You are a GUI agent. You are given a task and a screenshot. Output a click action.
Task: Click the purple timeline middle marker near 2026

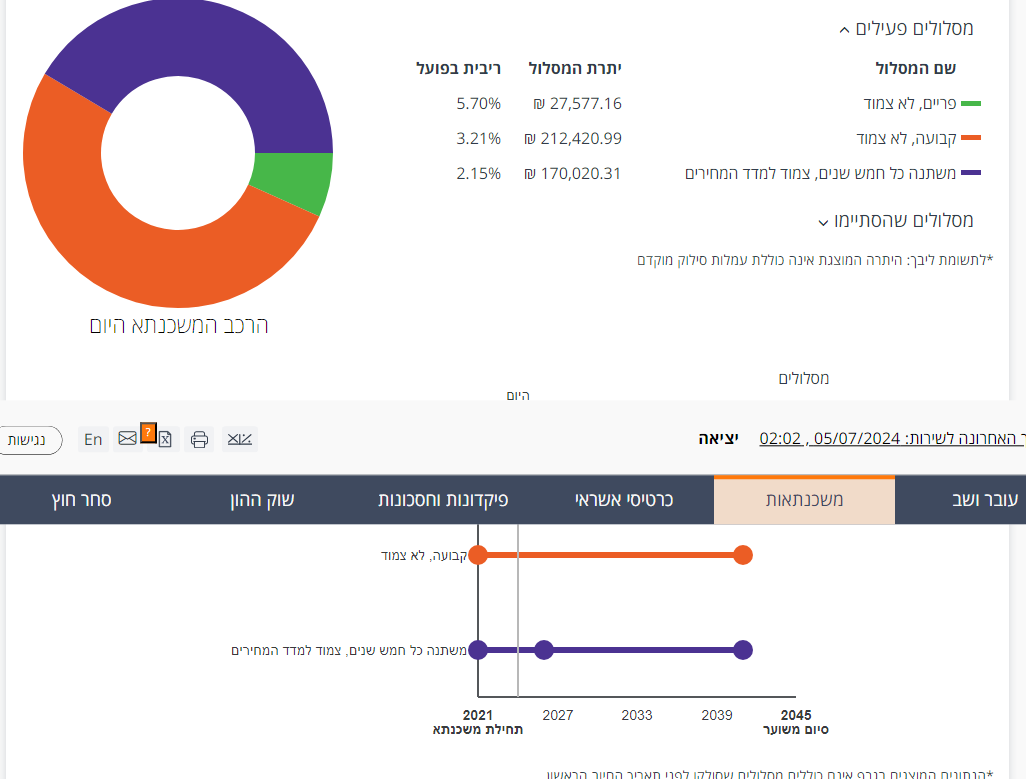click(544, 650)
